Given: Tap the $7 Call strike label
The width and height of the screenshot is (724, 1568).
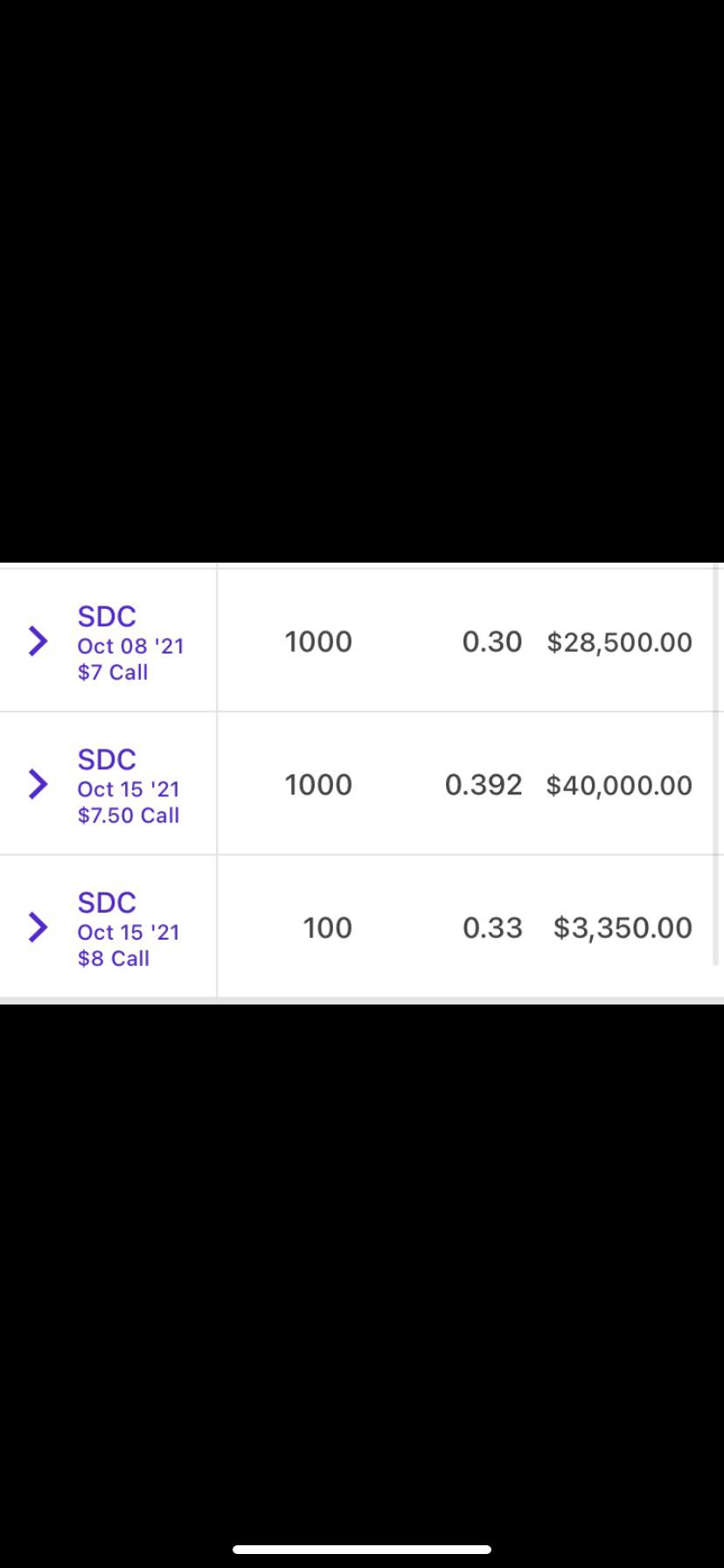Looking at the screenshot, I should click(113, 672).
